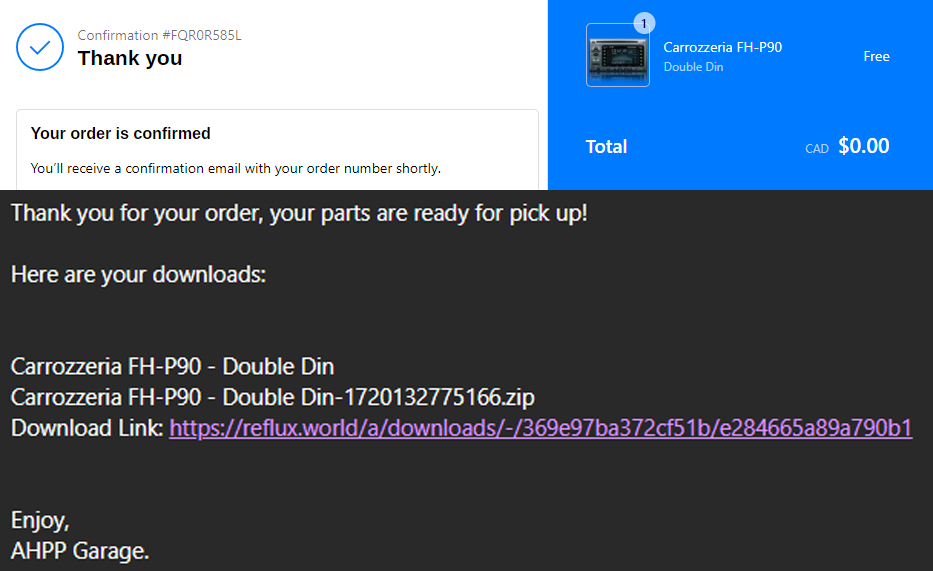933x571 pixels.
Task: Click the confirmation email notice text
Action: 235,168
